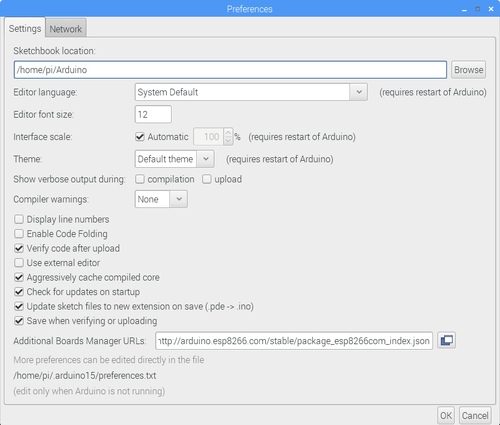Enable verbose output during compilation
500x425 pixels.
coord(140,179)
